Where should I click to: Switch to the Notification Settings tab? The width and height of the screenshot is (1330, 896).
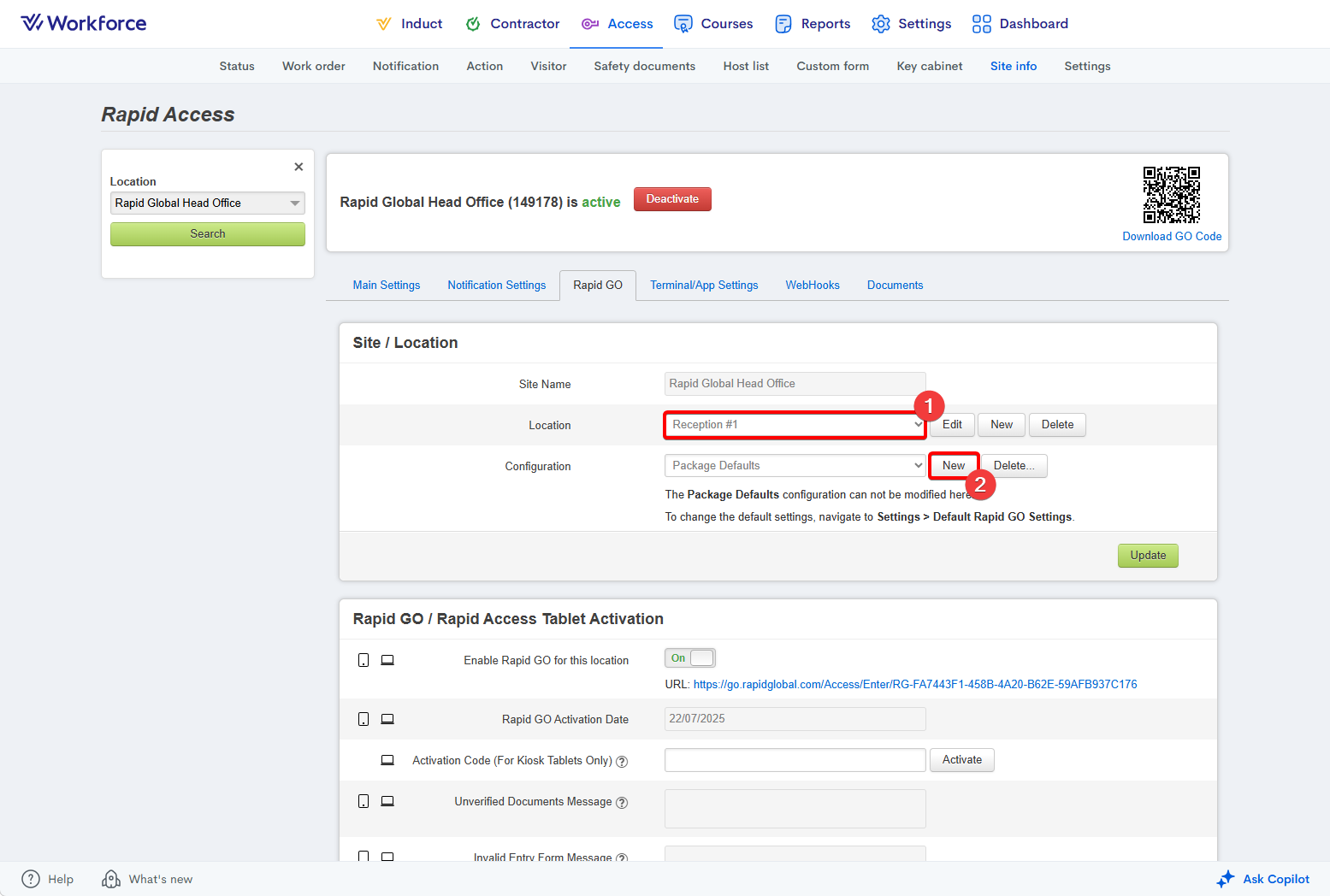click(x=497, y=285)
